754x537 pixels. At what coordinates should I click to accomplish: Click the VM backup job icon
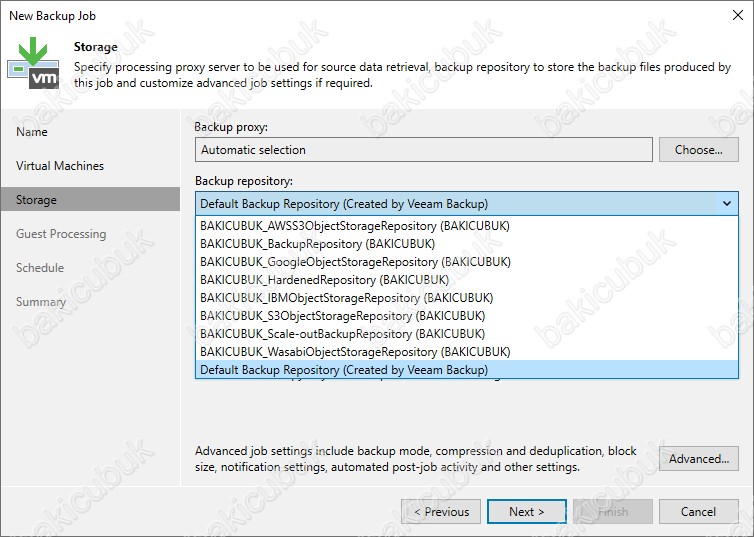point(33,63)
